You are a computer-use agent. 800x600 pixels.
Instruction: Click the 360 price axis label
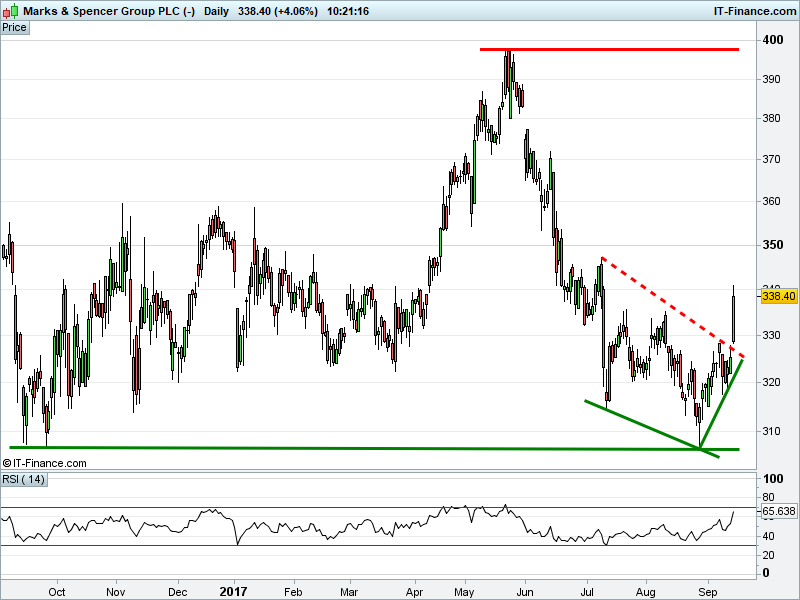[771, 201]
